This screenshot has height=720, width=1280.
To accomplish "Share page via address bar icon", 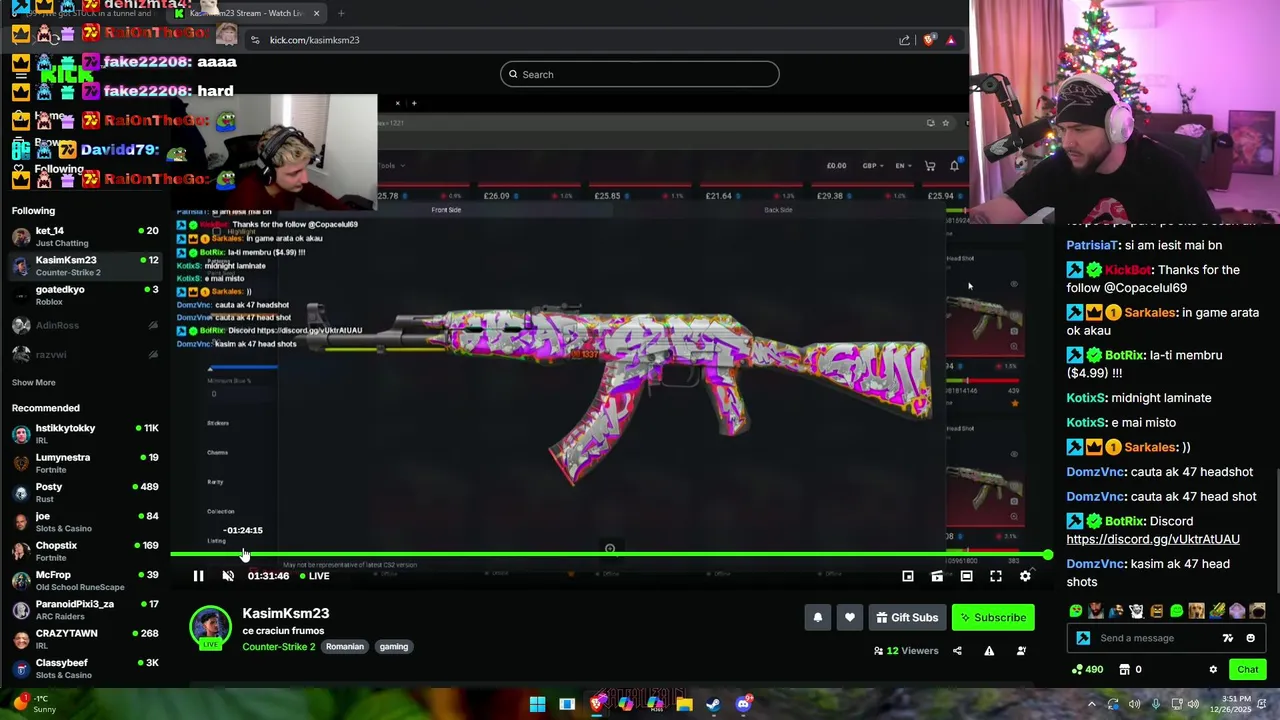I will [x=904, y=40].
